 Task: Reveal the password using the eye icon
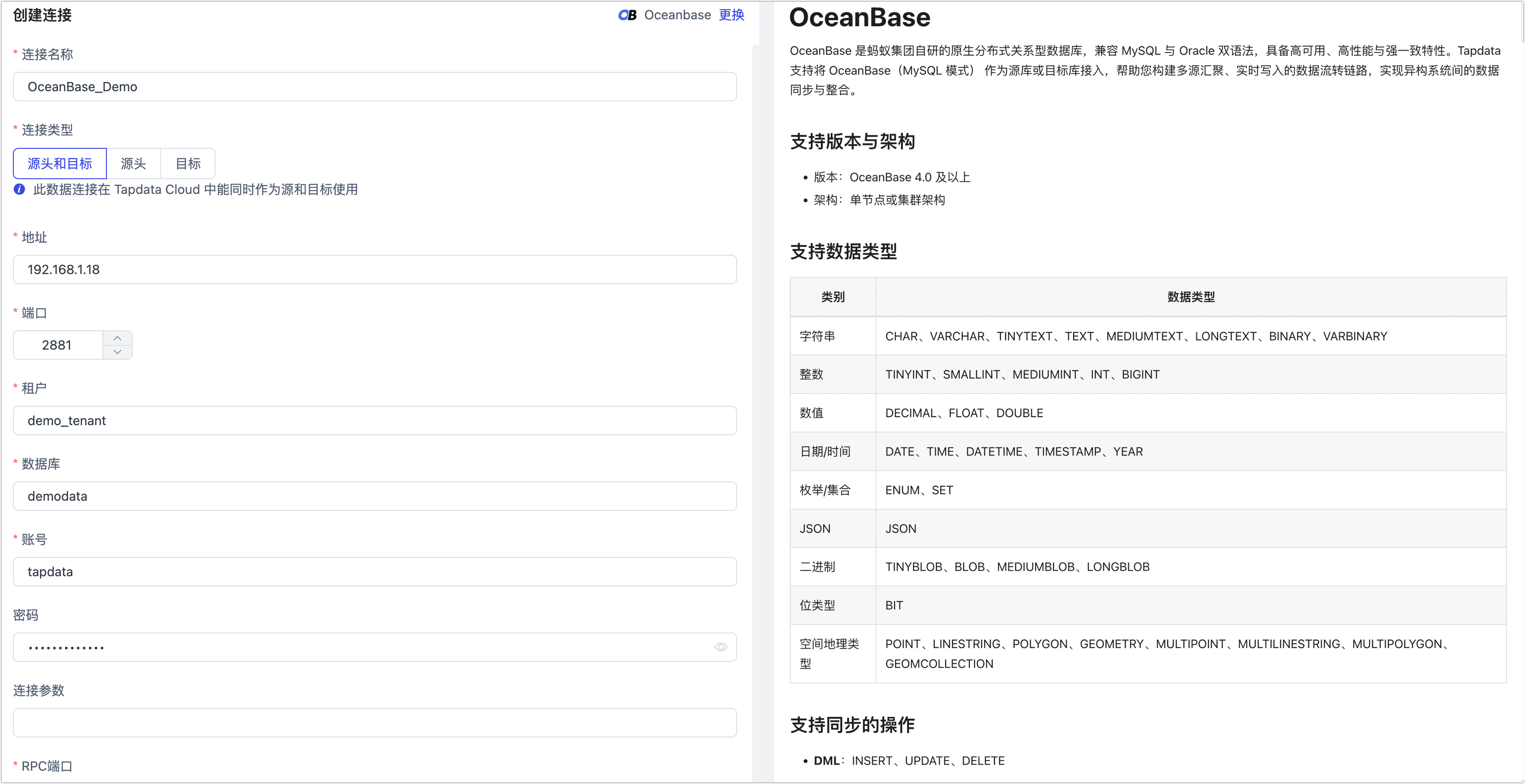click(721, 647)
